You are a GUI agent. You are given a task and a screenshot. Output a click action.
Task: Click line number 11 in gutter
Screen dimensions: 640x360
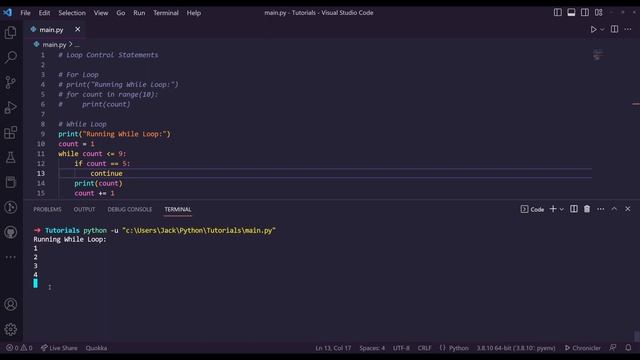point(41,154)
